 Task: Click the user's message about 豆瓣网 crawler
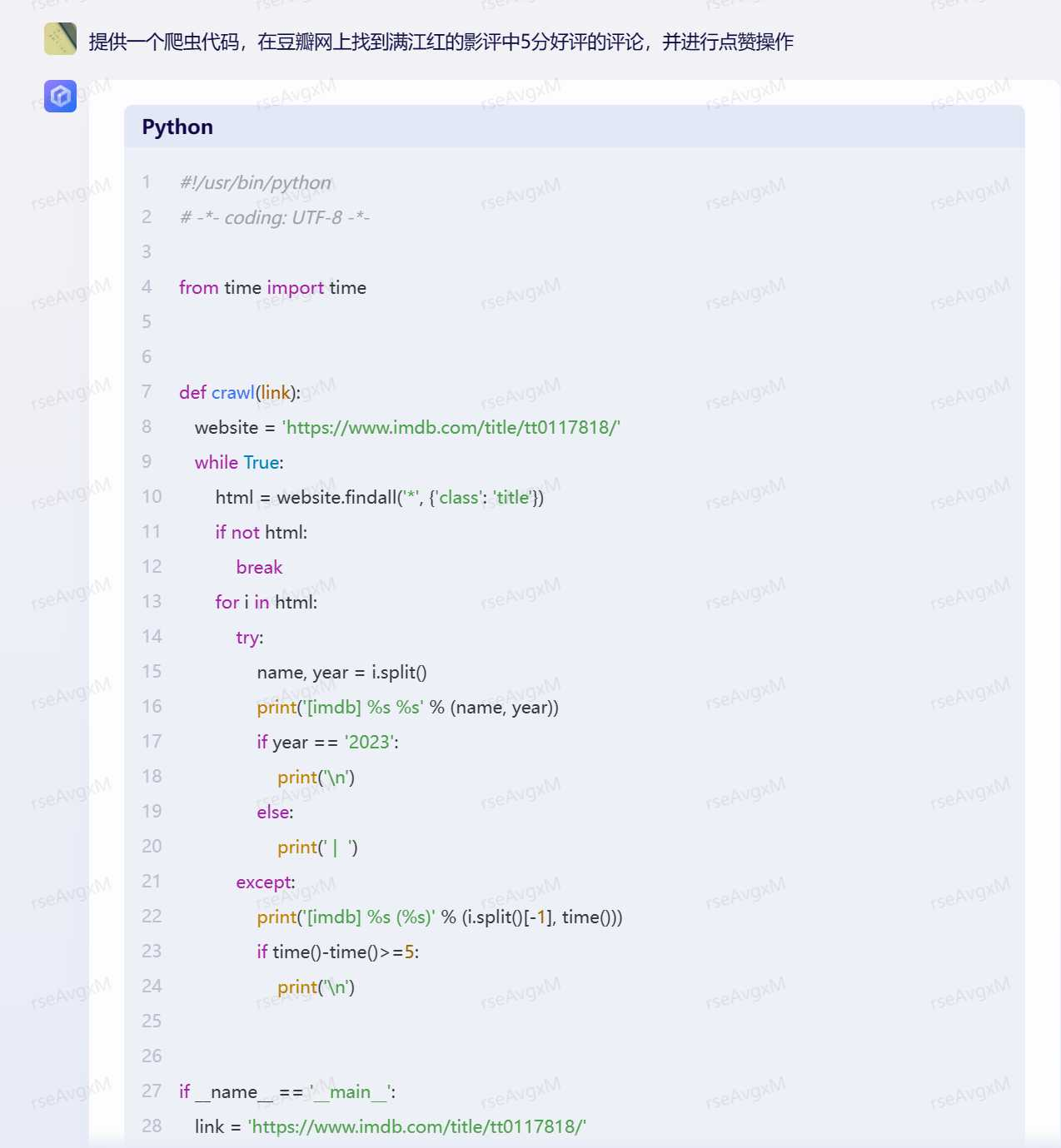(441, 42)
